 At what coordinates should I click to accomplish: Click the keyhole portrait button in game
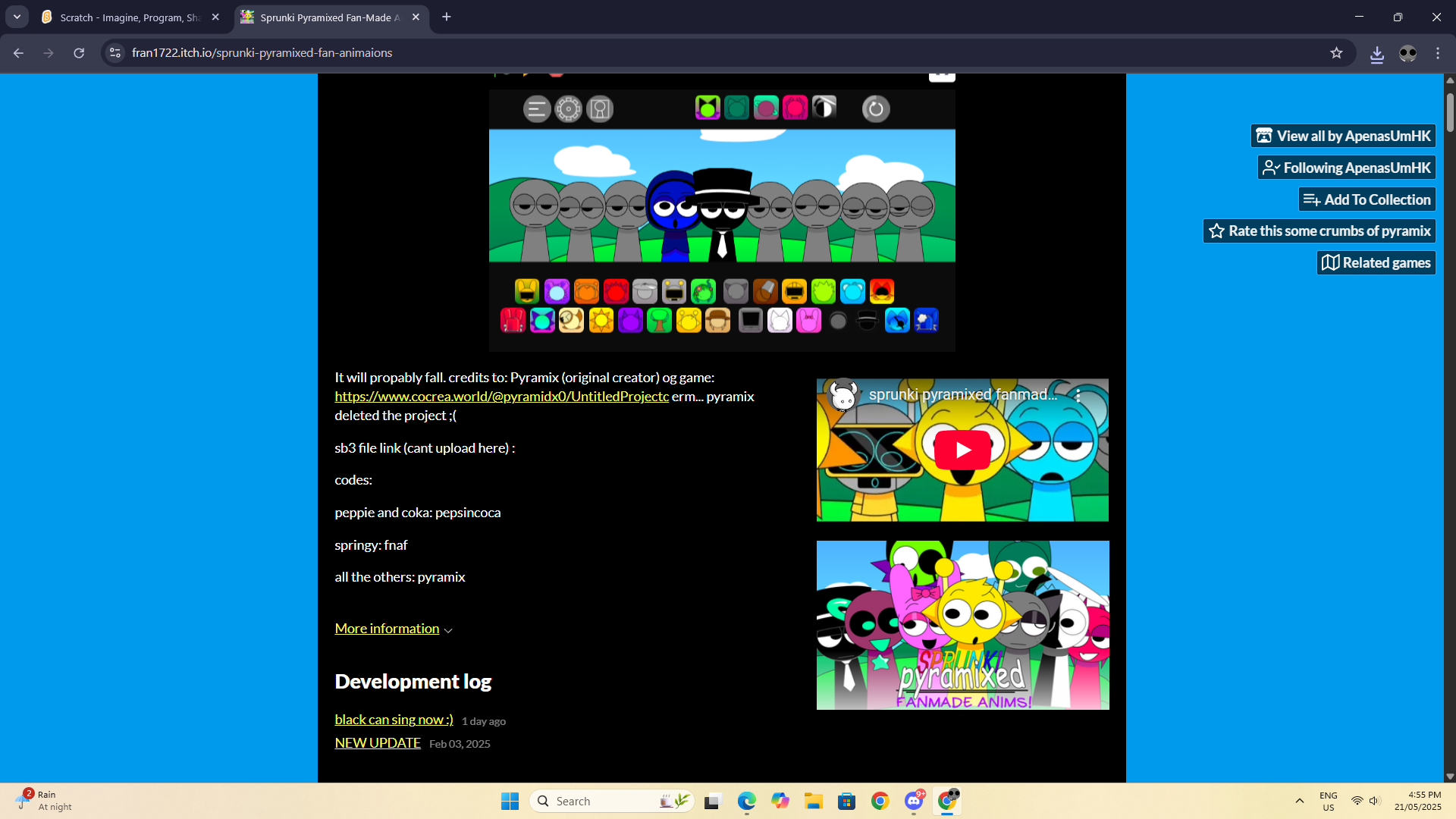pyautogui.click(x=600, y=109)
